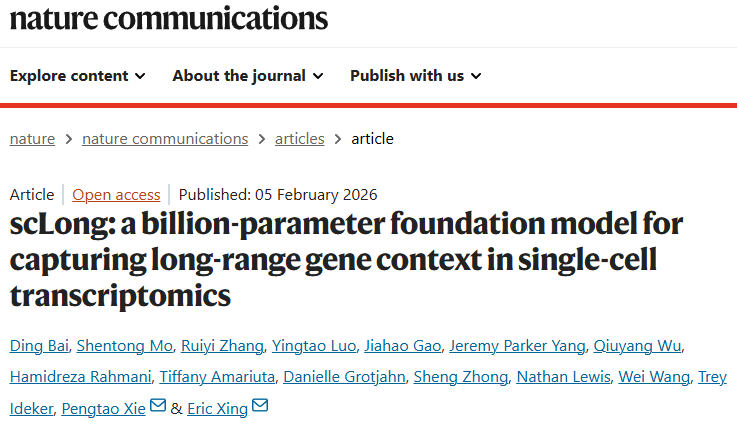Viewport: 737px width, 427px height.
Task: Click the nature communications logo
Action: click(x=168, y=17)
